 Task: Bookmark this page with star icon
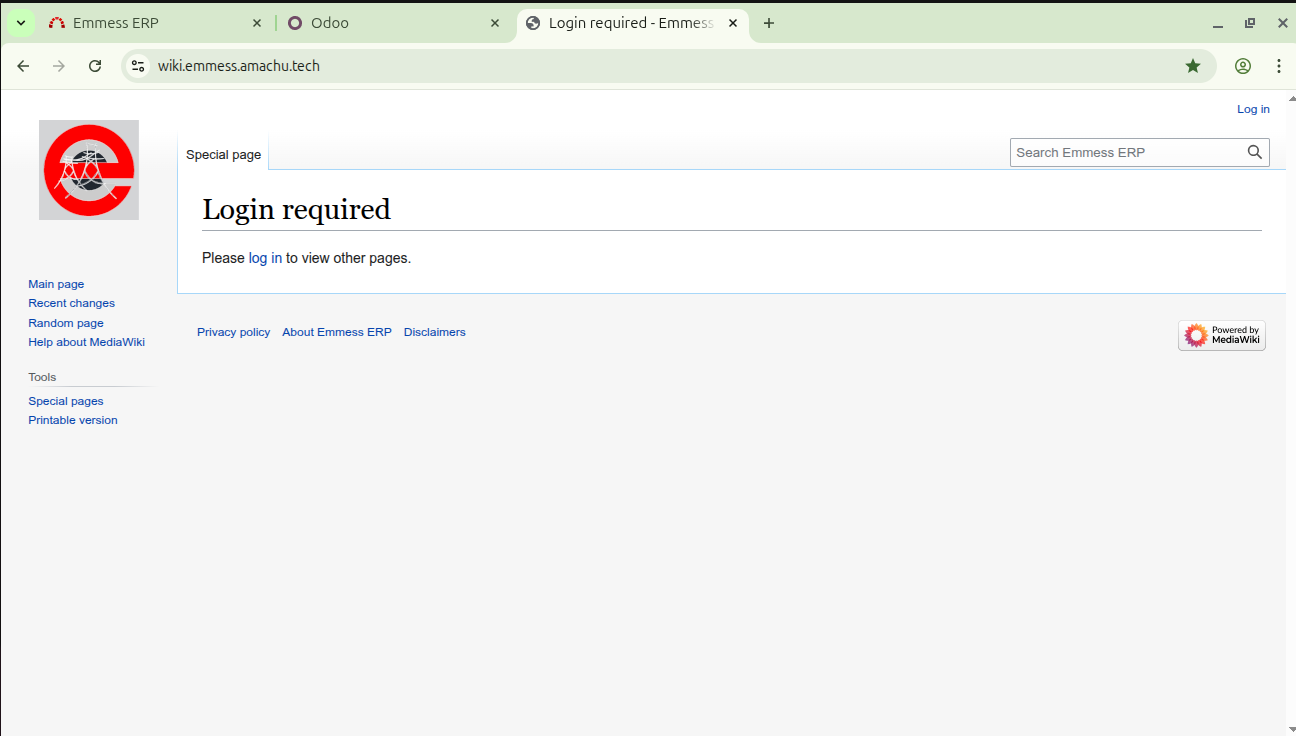point(1192,66)
